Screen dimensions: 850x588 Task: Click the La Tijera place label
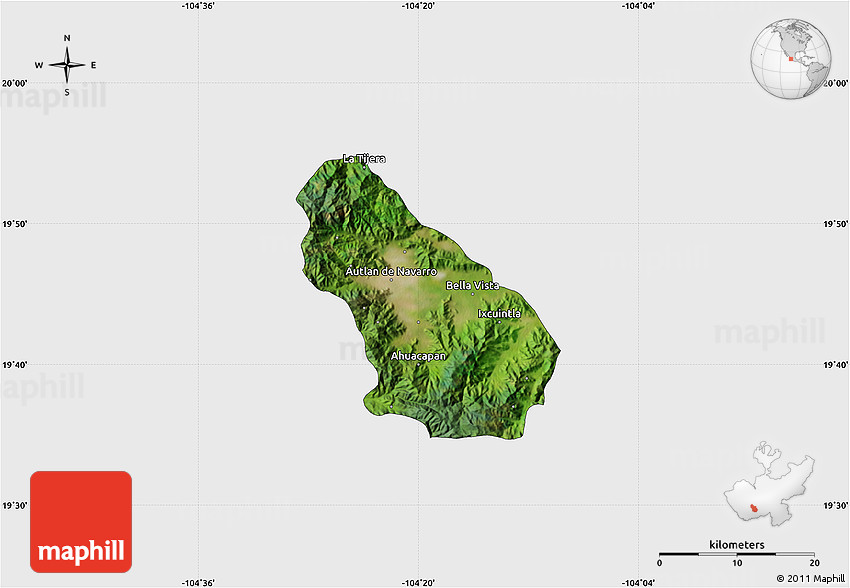click(x=364, y=159)
